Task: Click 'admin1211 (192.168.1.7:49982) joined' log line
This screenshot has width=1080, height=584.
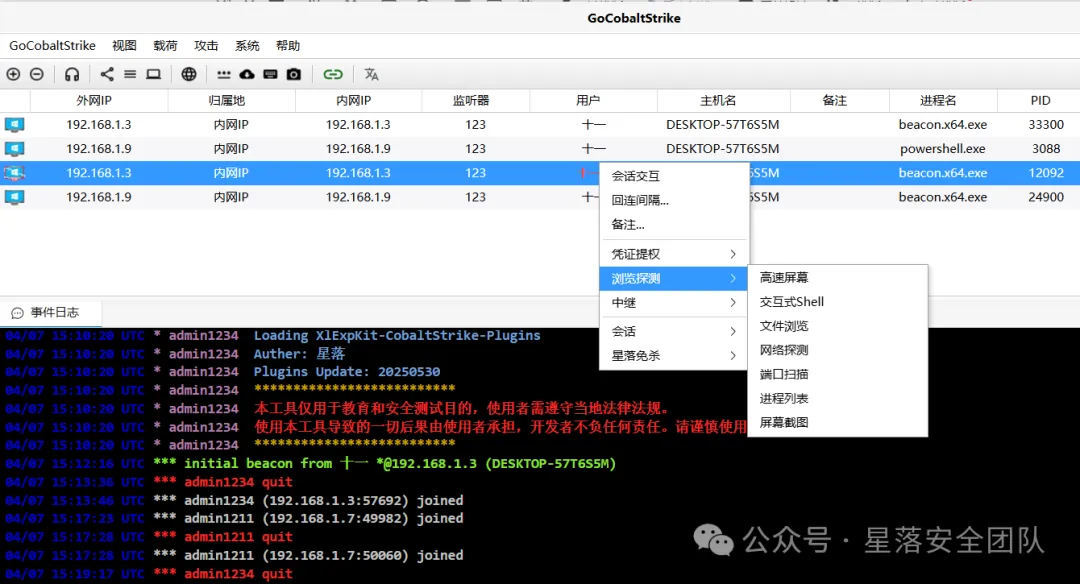Action: tap(234, 519)
